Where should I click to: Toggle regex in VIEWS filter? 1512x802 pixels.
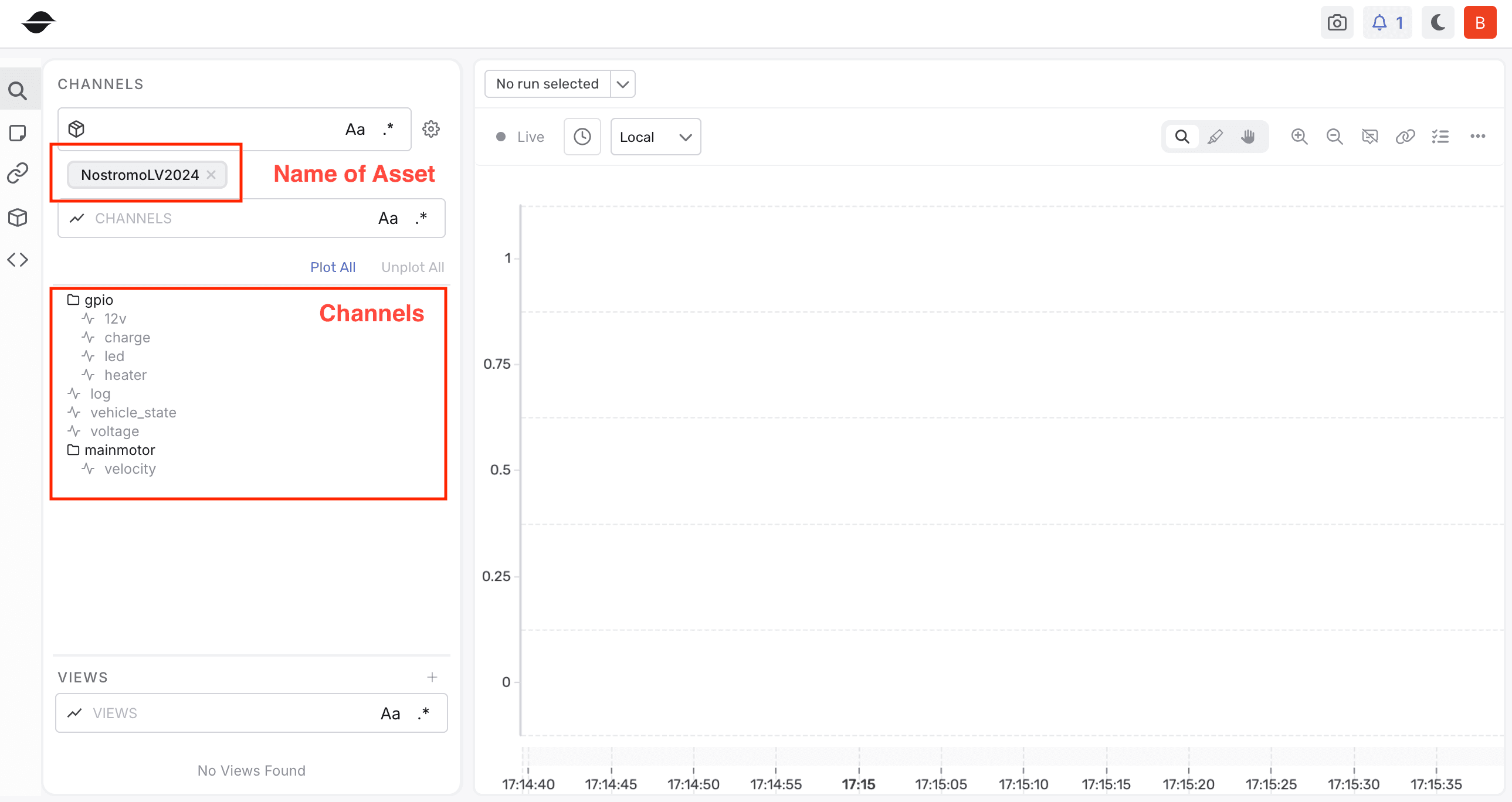coord(423,713)
